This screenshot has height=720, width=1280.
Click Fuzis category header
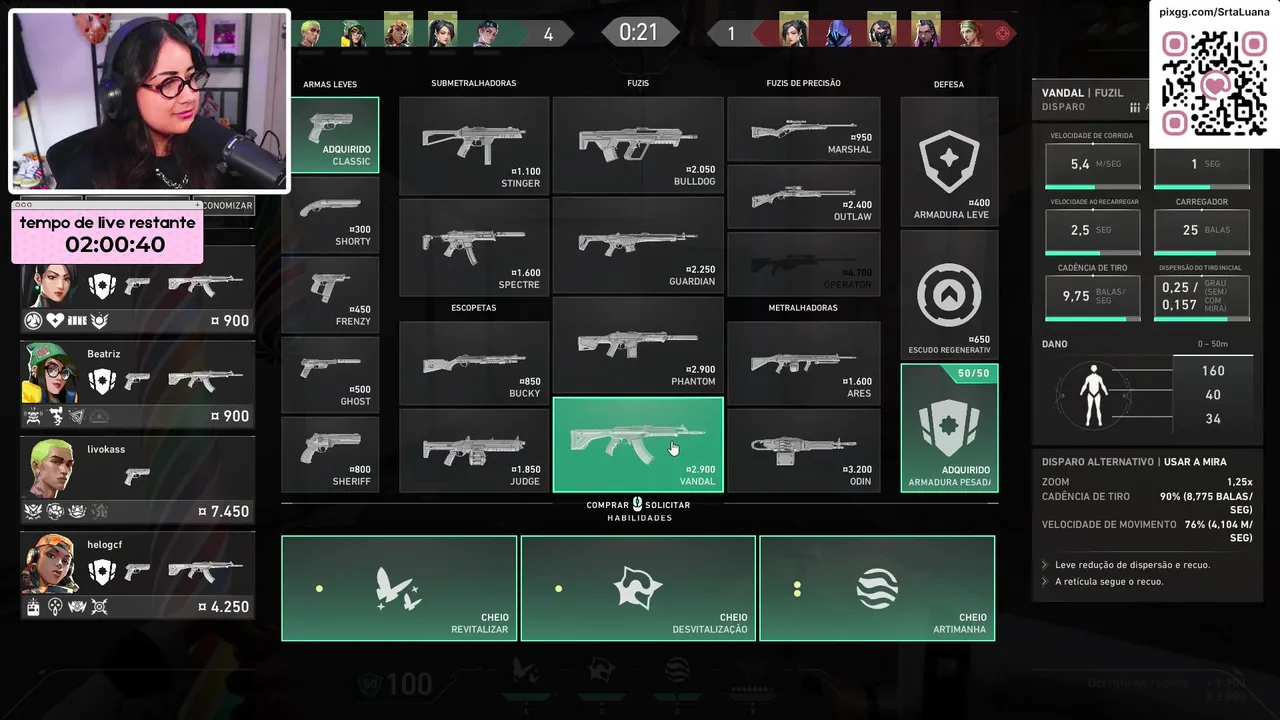click(638, 83)
